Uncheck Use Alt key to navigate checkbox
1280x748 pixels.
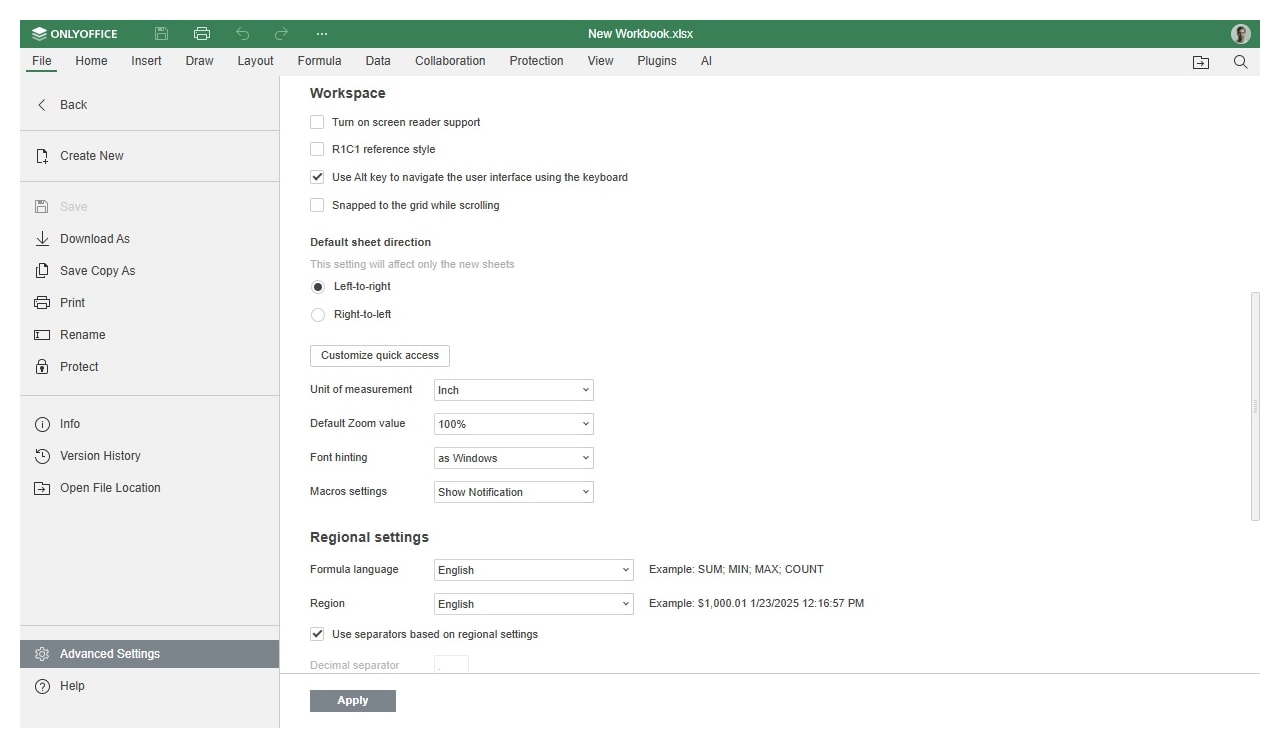317,177
